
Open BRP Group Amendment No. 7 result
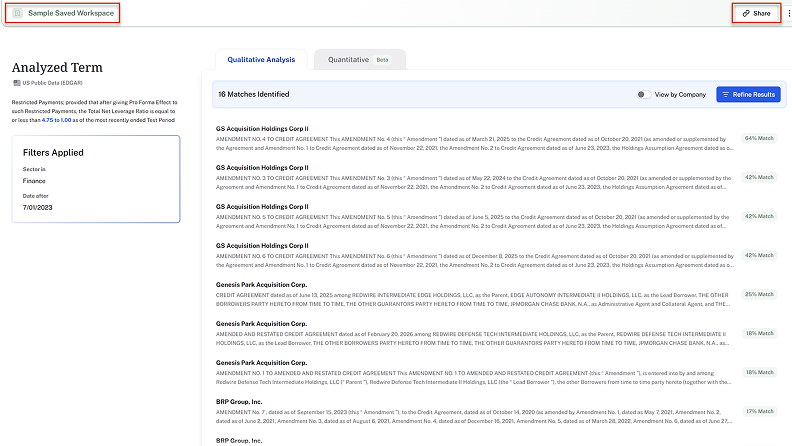pos(475,411)
